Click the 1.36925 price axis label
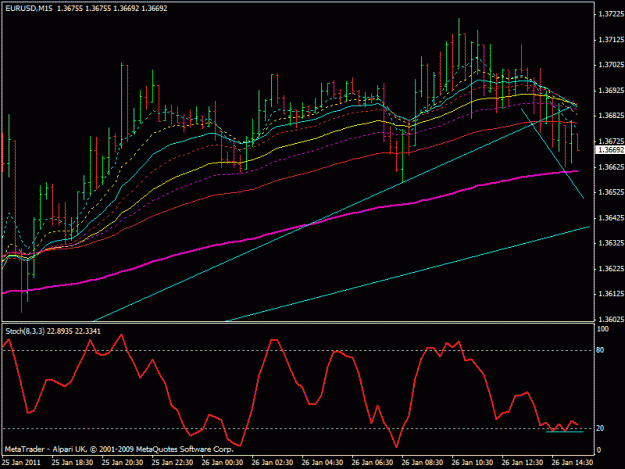Image resolution: width=625 pixels, height=469 pixels. coord(611,90)
